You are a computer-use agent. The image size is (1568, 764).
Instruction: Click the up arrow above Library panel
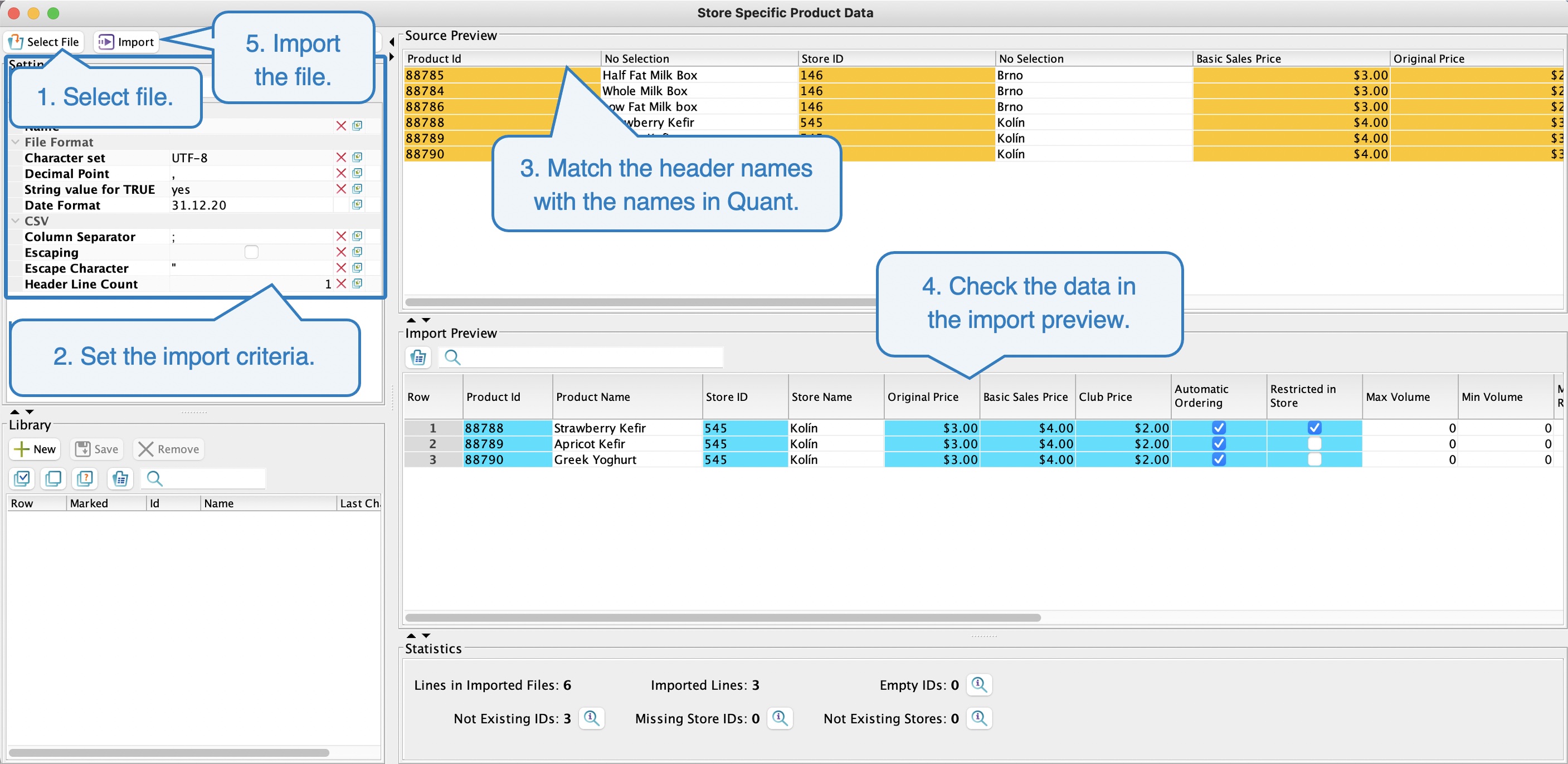(14, 412)
